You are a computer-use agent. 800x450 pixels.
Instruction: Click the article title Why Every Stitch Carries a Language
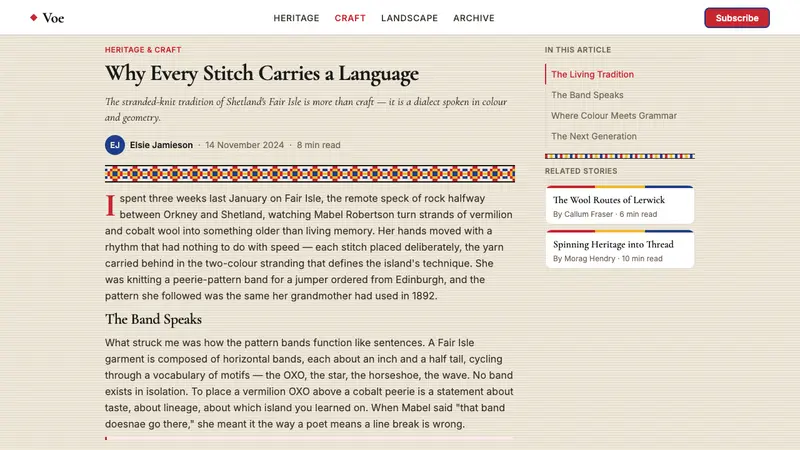(x=262, y=74)
